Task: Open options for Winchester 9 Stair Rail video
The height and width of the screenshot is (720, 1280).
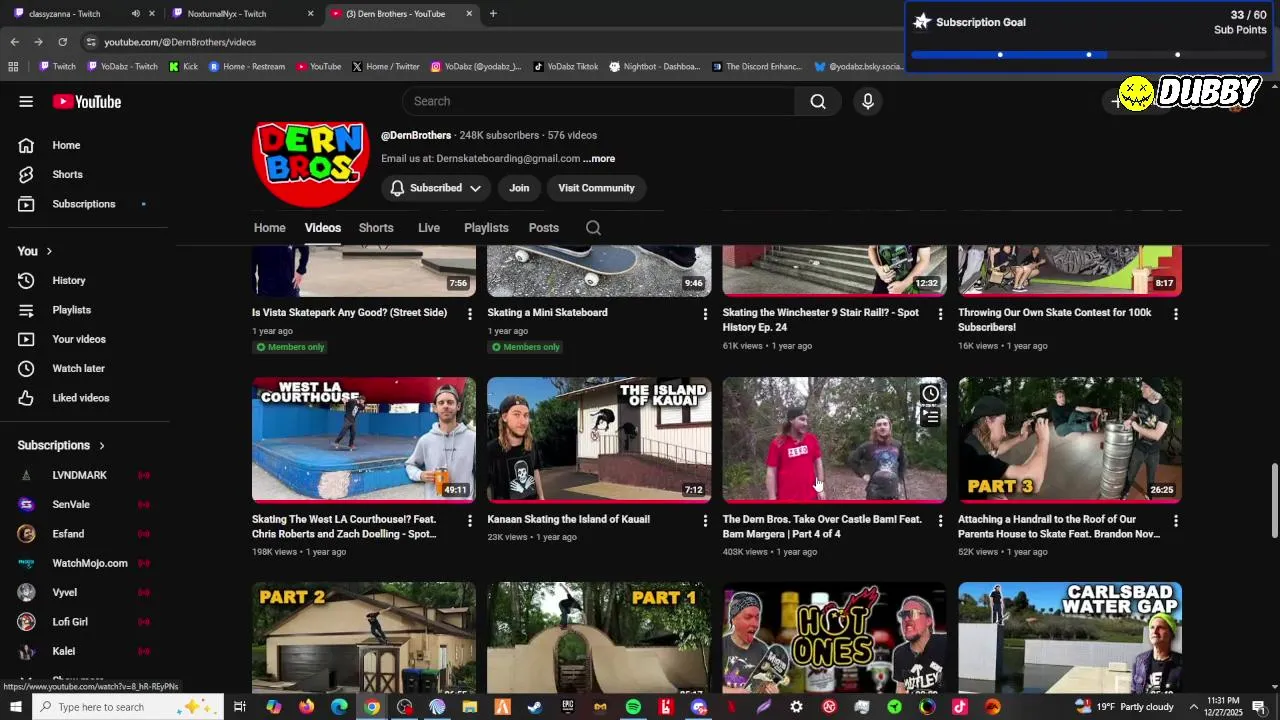Action: [x=940, y=314]
